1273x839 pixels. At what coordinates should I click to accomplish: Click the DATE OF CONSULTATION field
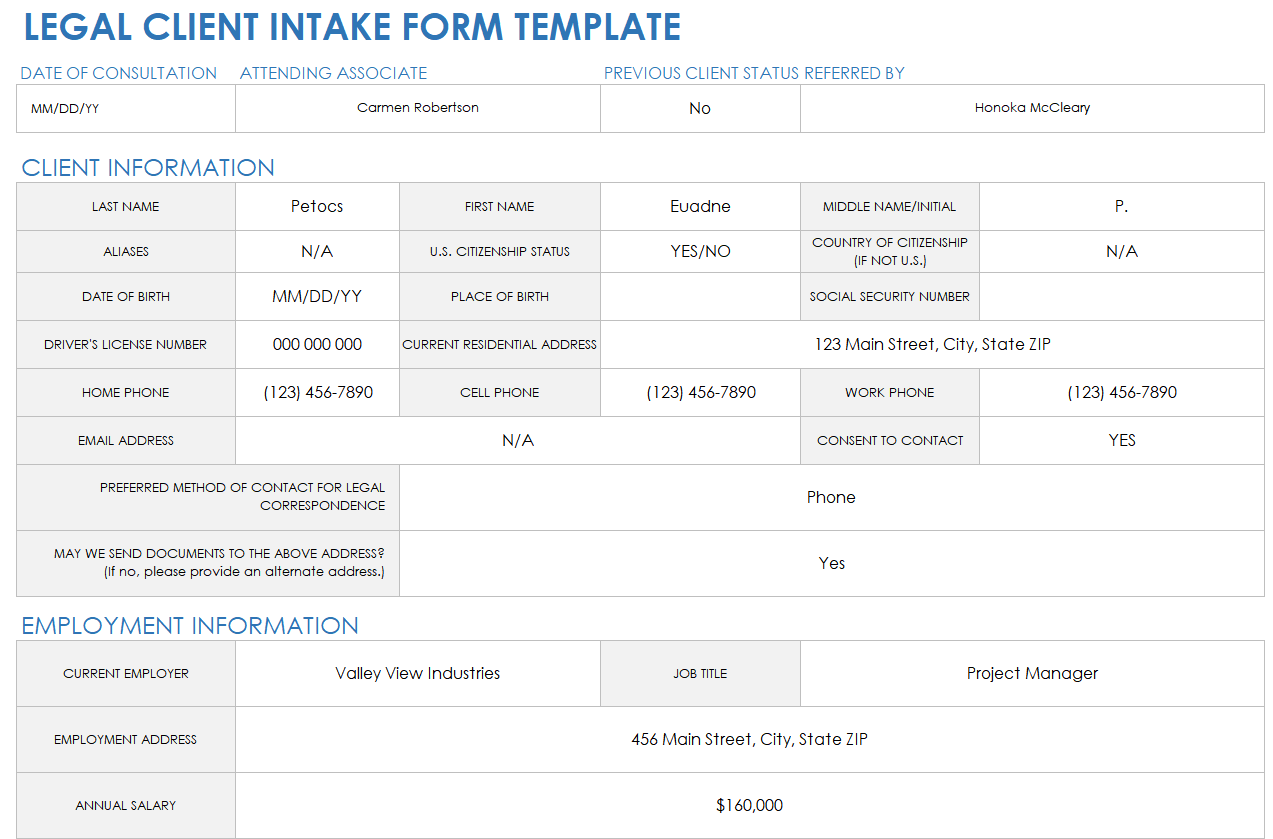click(125, 107)
